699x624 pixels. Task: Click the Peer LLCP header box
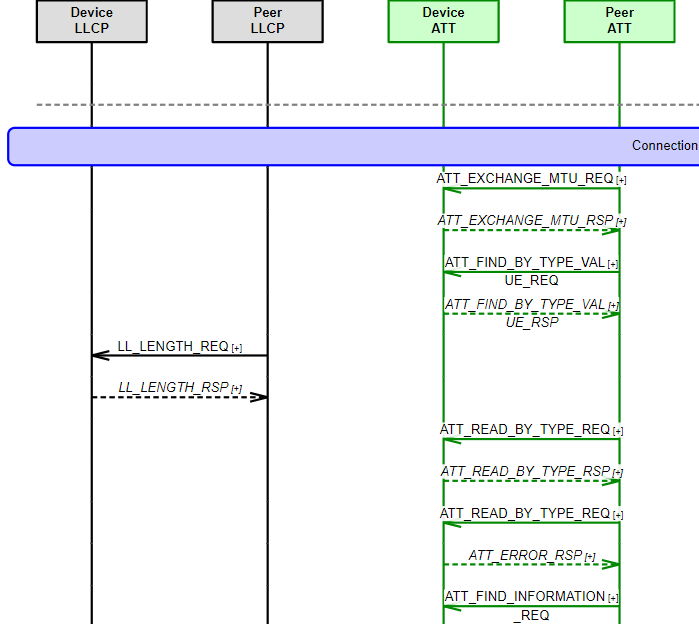267,21
